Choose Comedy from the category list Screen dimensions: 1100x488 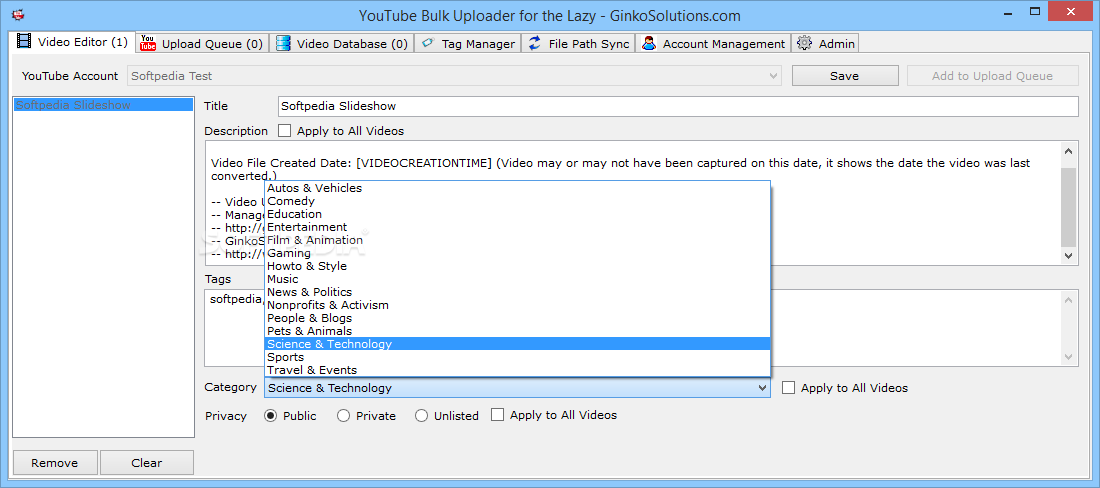518,201
